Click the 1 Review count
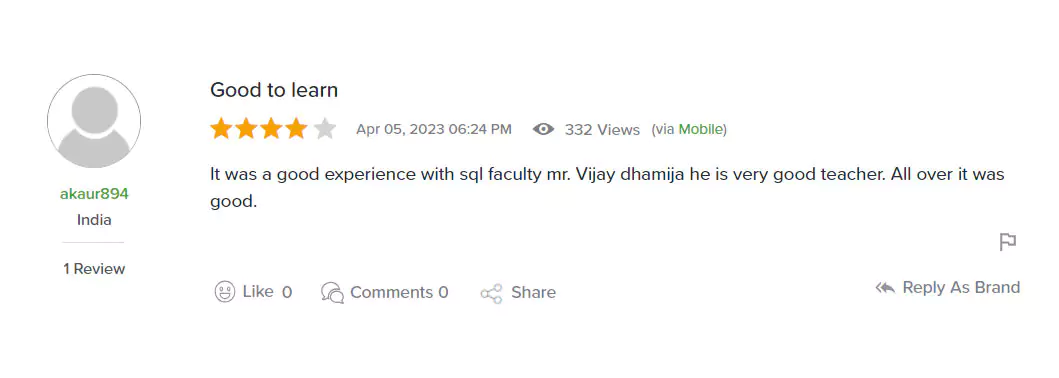Screen dimensions: 1059x378 tap(94, 269)
